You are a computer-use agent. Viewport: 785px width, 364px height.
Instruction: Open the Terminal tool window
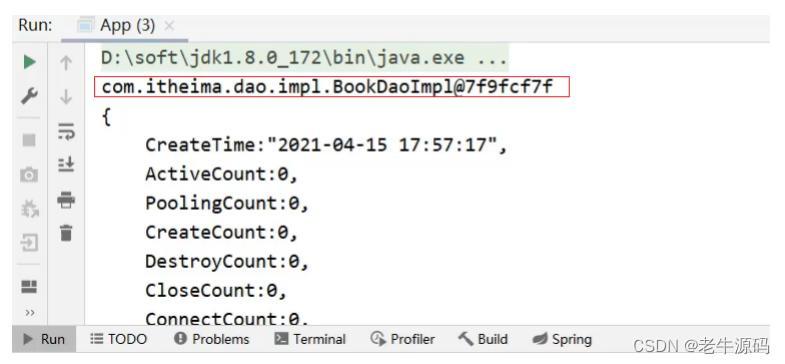tap(310, 339)
